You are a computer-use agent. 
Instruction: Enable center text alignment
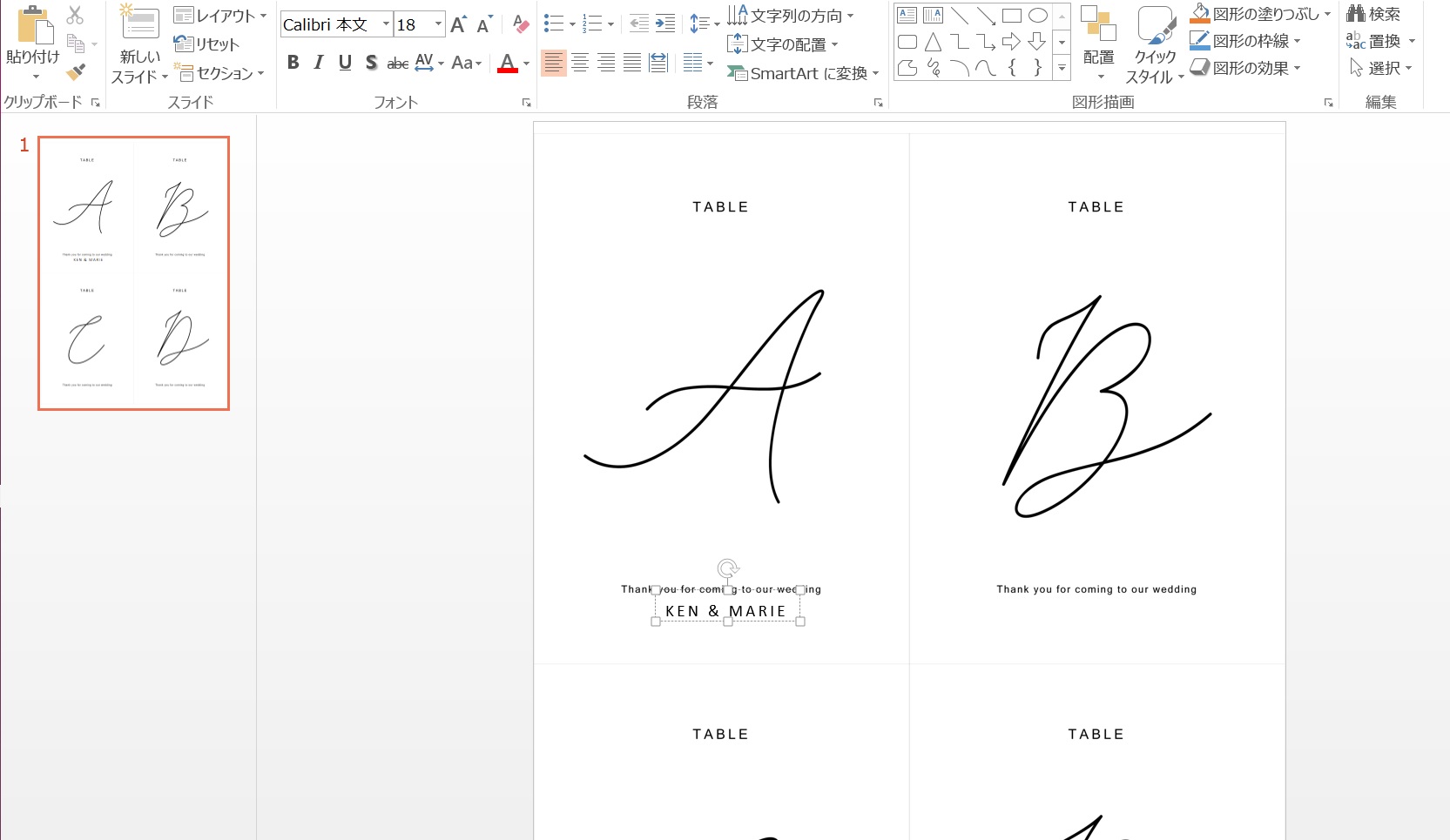(580, 63)
